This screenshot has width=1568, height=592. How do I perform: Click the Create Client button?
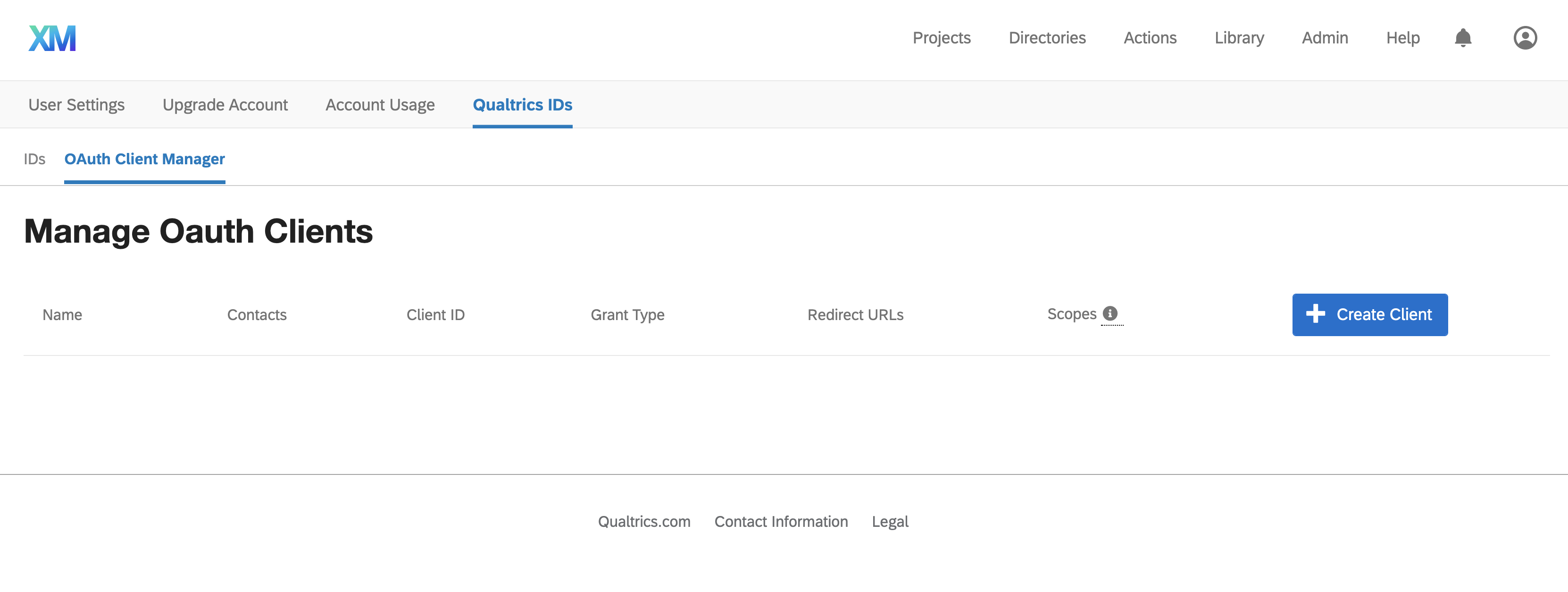[1369, 314]
